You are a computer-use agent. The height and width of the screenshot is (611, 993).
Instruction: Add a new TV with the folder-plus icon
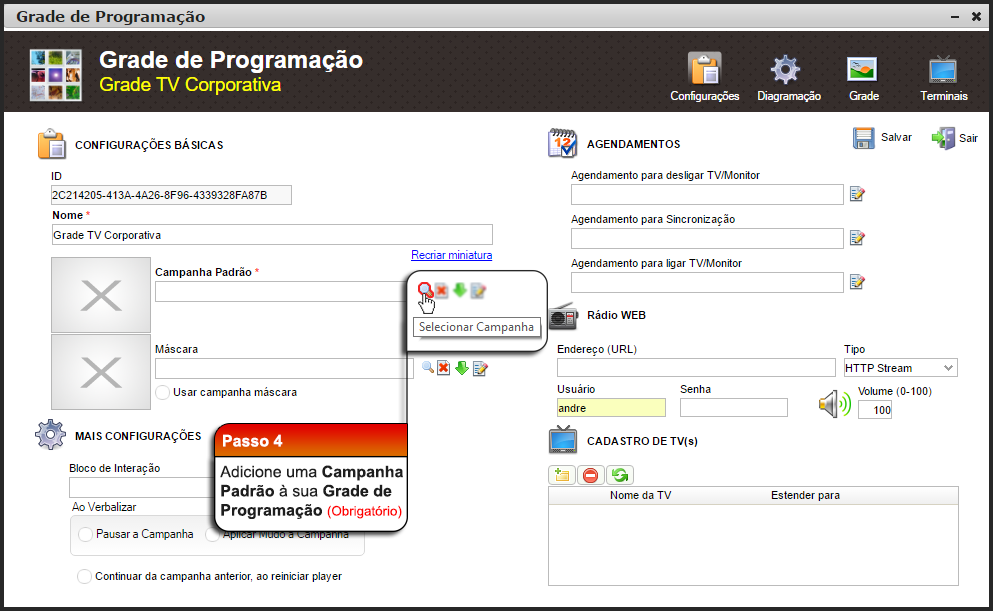point(561,475)
